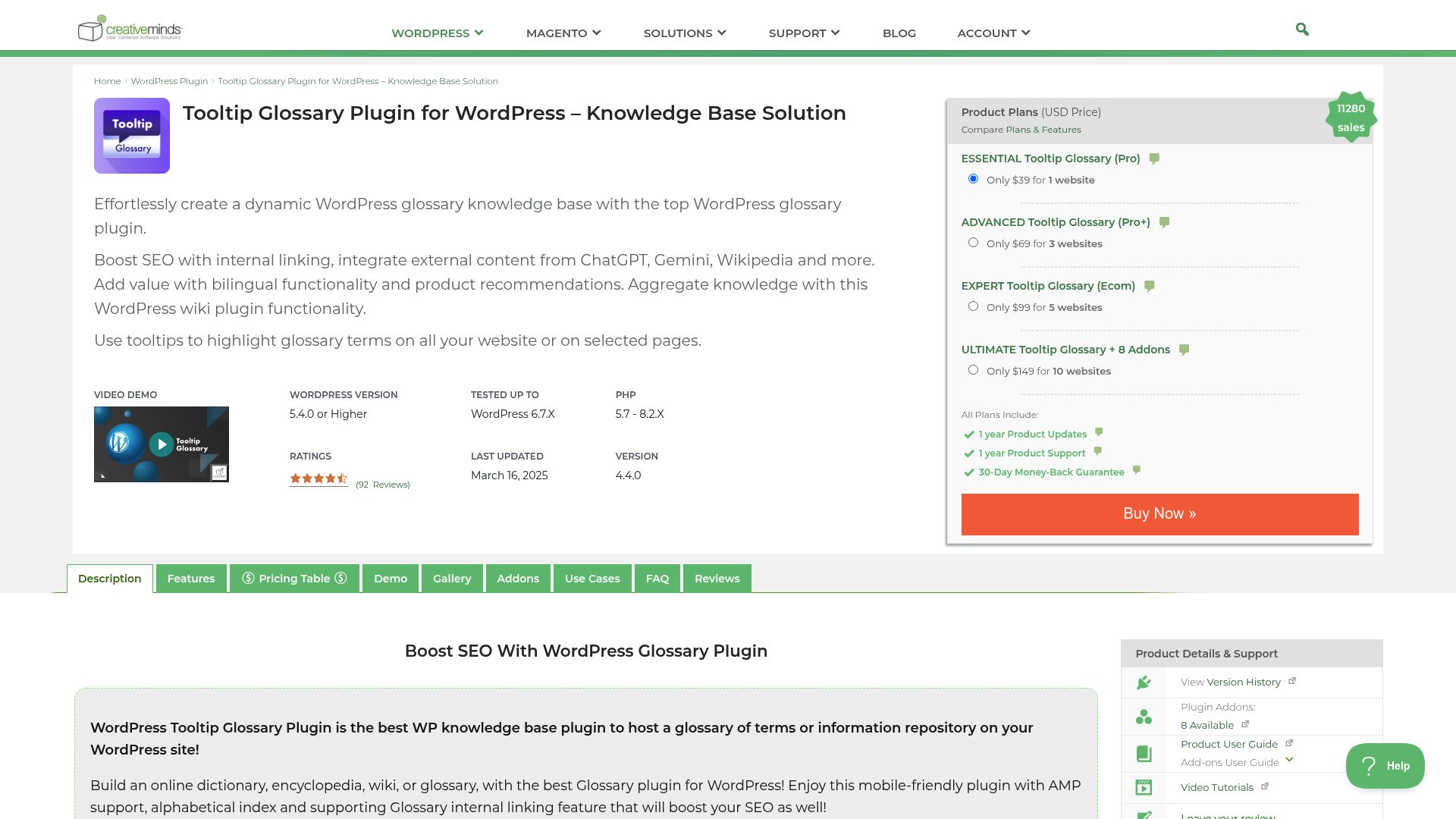The width and height of the screenshot is (1456, 819).
Task: Expand the WORDPRESS navigation dropdown
Action: pyautogui.click(x=435, y=33)
